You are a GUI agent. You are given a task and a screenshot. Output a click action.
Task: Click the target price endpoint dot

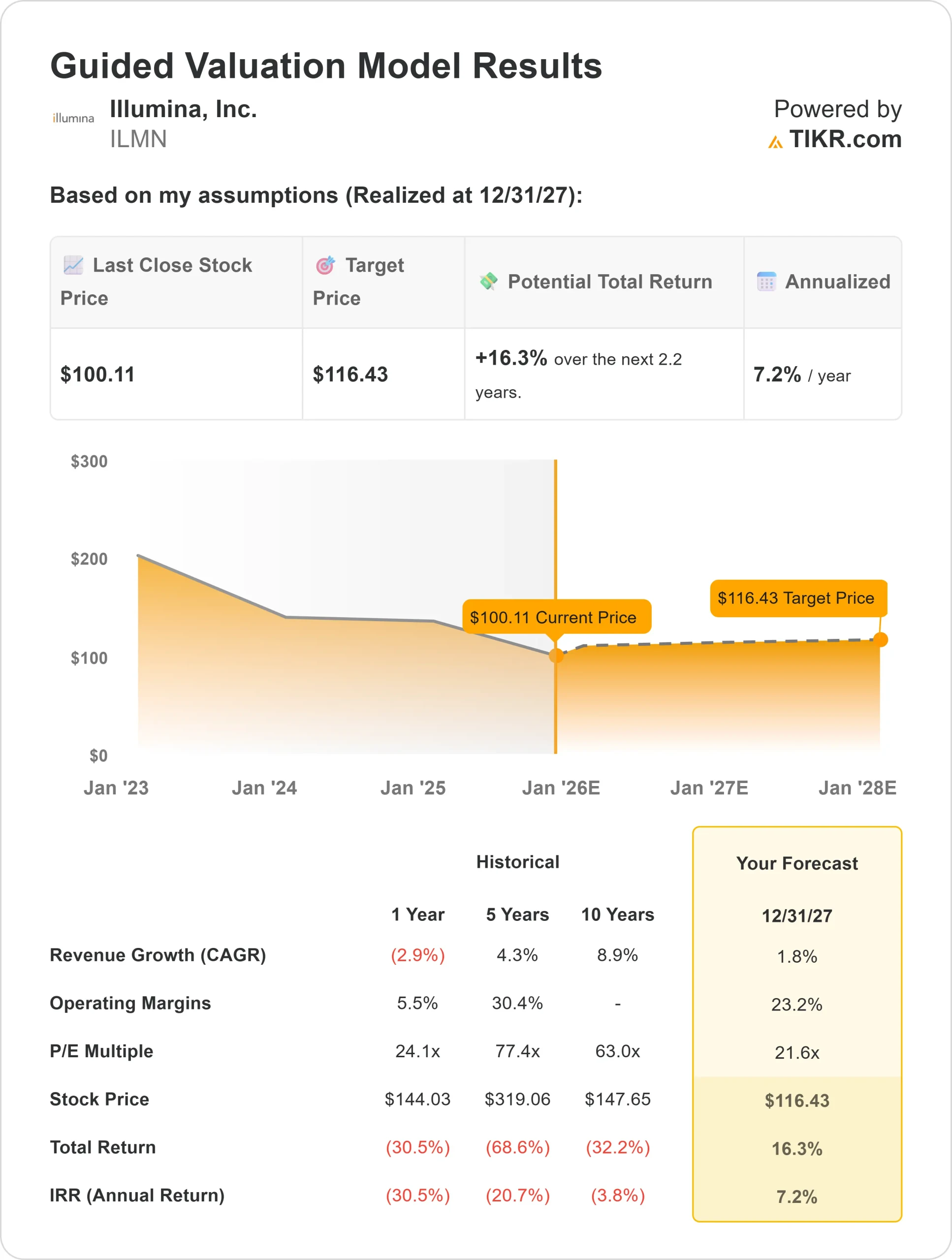[880, 640]
